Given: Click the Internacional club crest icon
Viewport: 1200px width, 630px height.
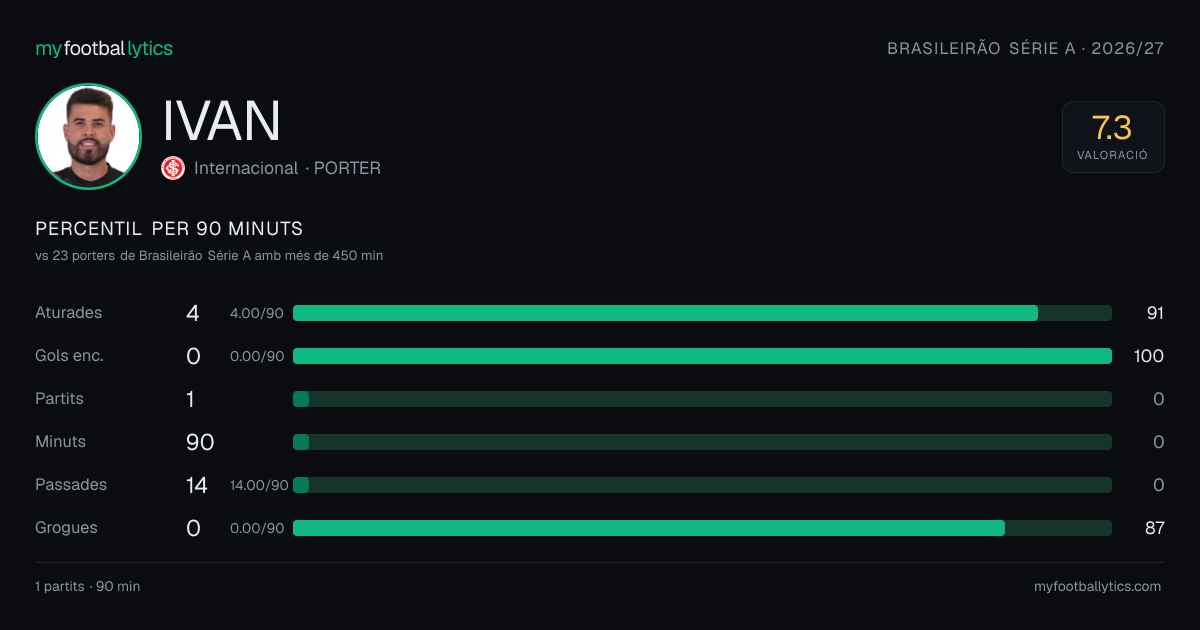Looking at the screenshot, I should pyautogui.click(x=173, y=168).
